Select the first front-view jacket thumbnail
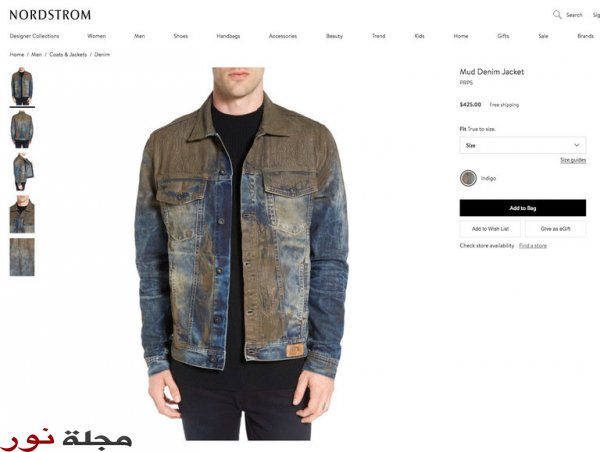 [22, 86]
